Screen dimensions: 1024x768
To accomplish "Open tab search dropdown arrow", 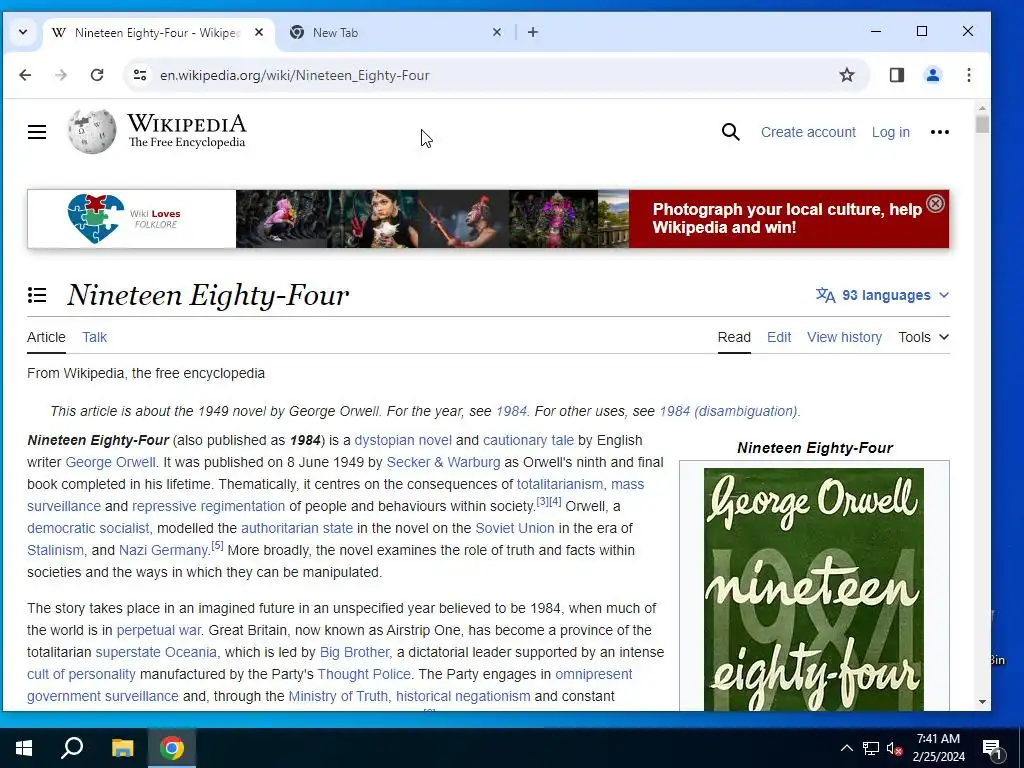I will pyautogui.click(x=23, y=32).
